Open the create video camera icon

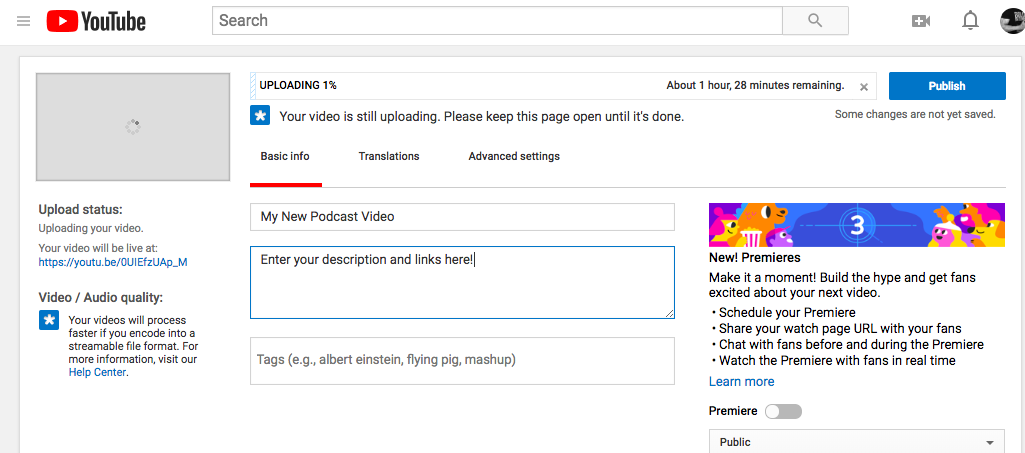921,21
